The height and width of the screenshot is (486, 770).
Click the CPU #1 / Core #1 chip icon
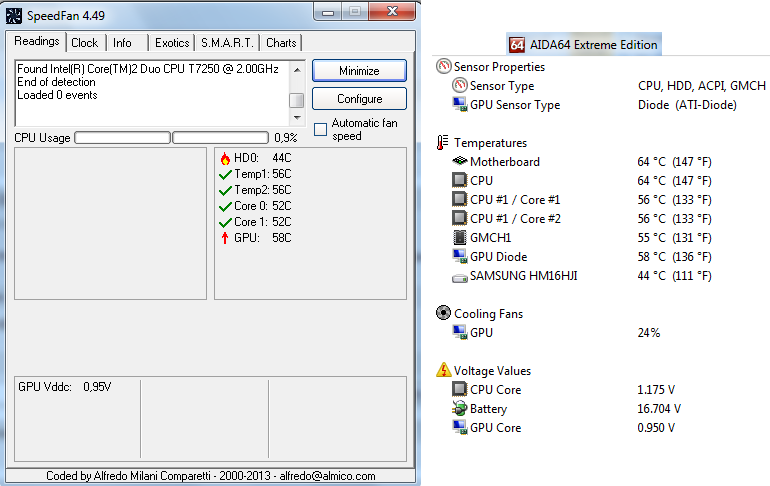[x=460, y=199]
